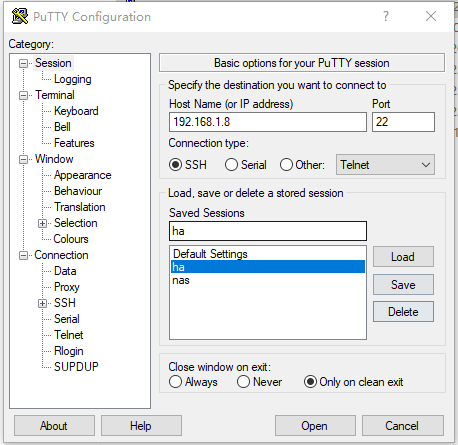Delete the ha saved session
The height and width of the screenshot is (445, 458).
(x=403, y=312)
